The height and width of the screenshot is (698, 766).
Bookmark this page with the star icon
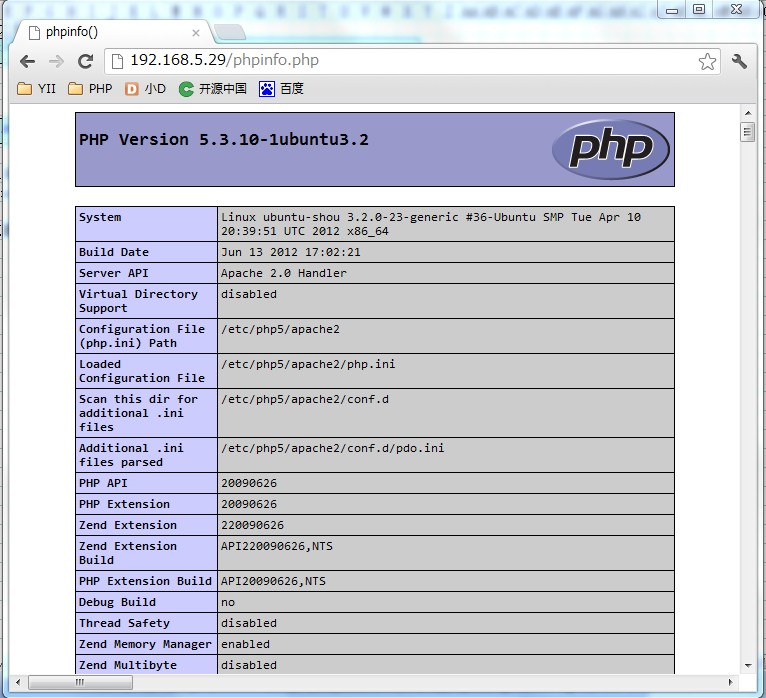707,62
